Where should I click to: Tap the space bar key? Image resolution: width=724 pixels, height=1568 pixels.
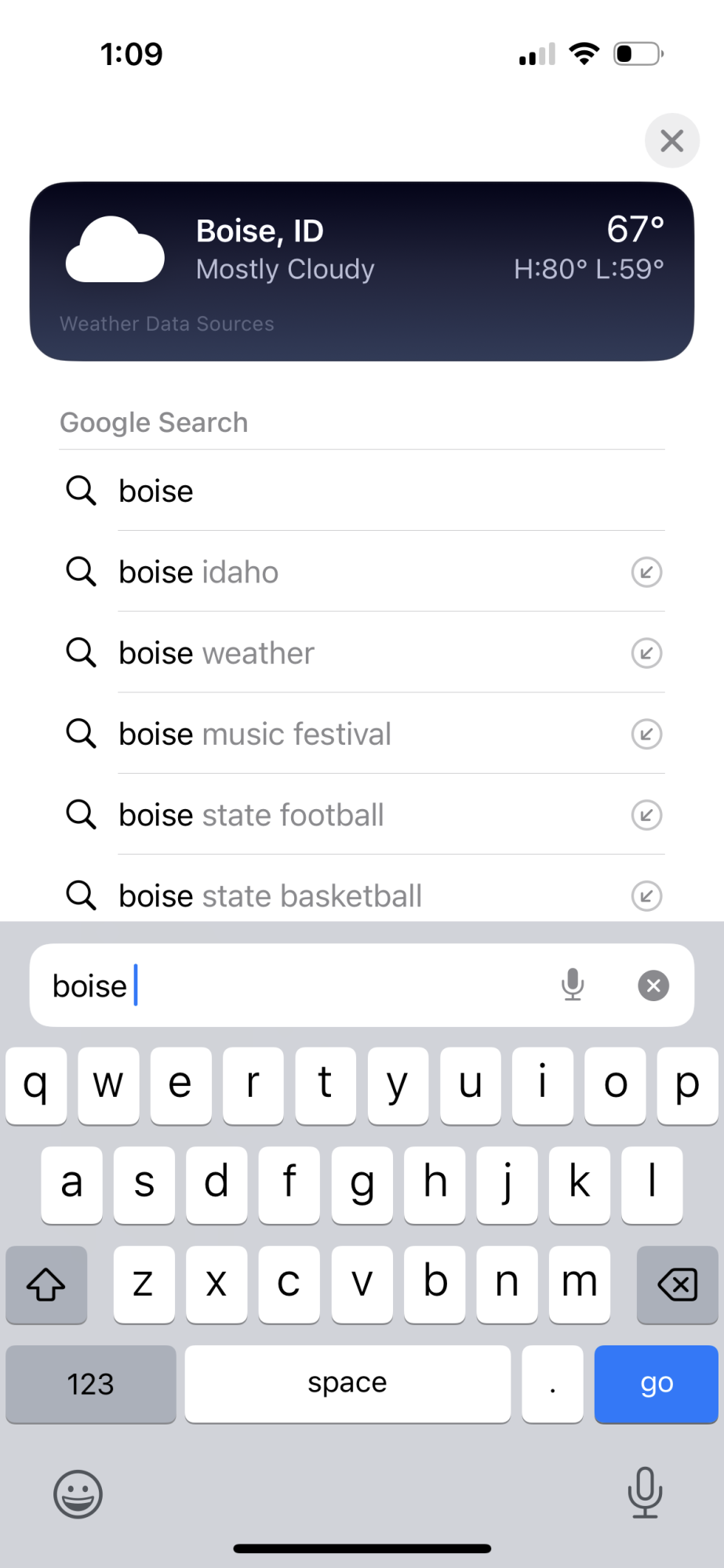347,1384
